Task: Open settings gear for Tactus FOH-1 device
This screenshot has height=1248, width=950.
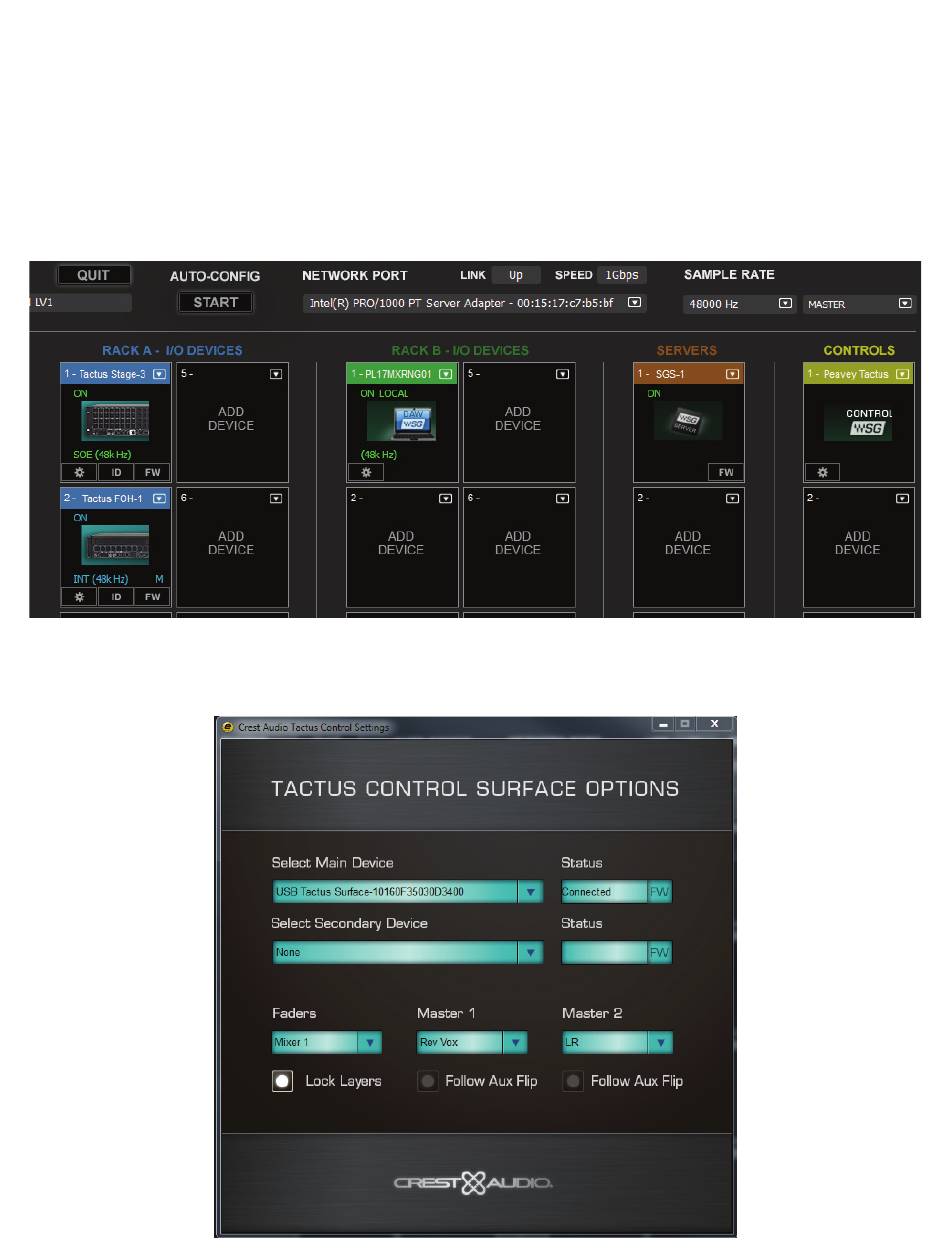Action: [x=79, y=596]
